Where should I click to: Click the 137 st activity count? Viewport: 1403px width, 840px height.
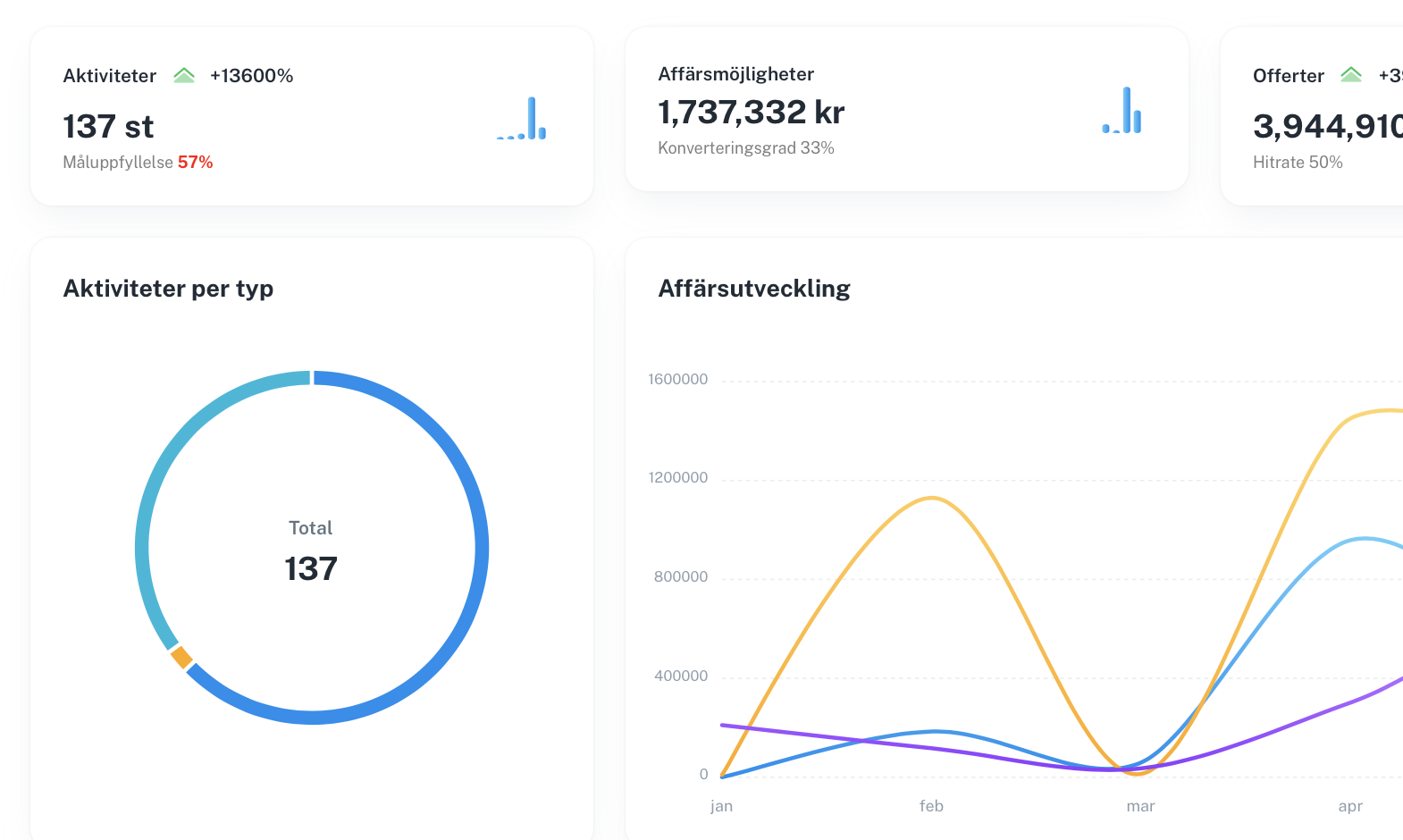coord(108,127)
